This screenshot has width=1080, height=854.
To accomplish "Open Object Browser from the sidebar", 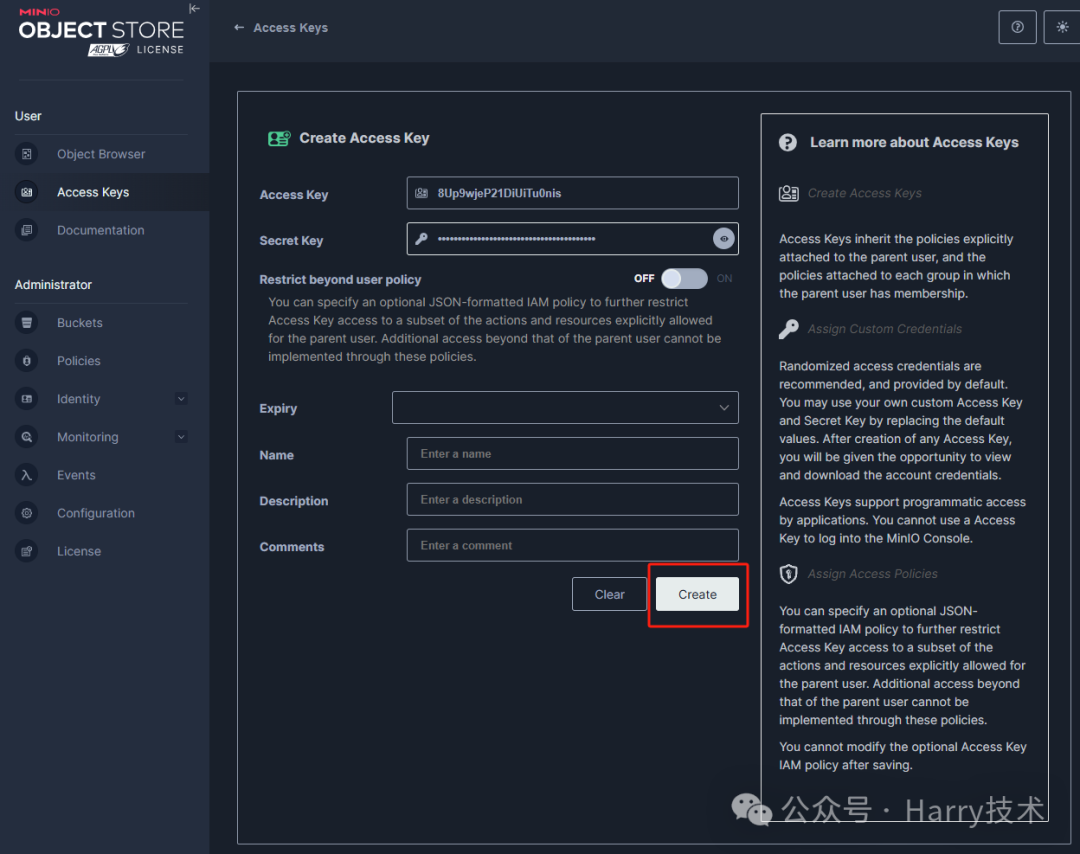I will pos(101,154).
